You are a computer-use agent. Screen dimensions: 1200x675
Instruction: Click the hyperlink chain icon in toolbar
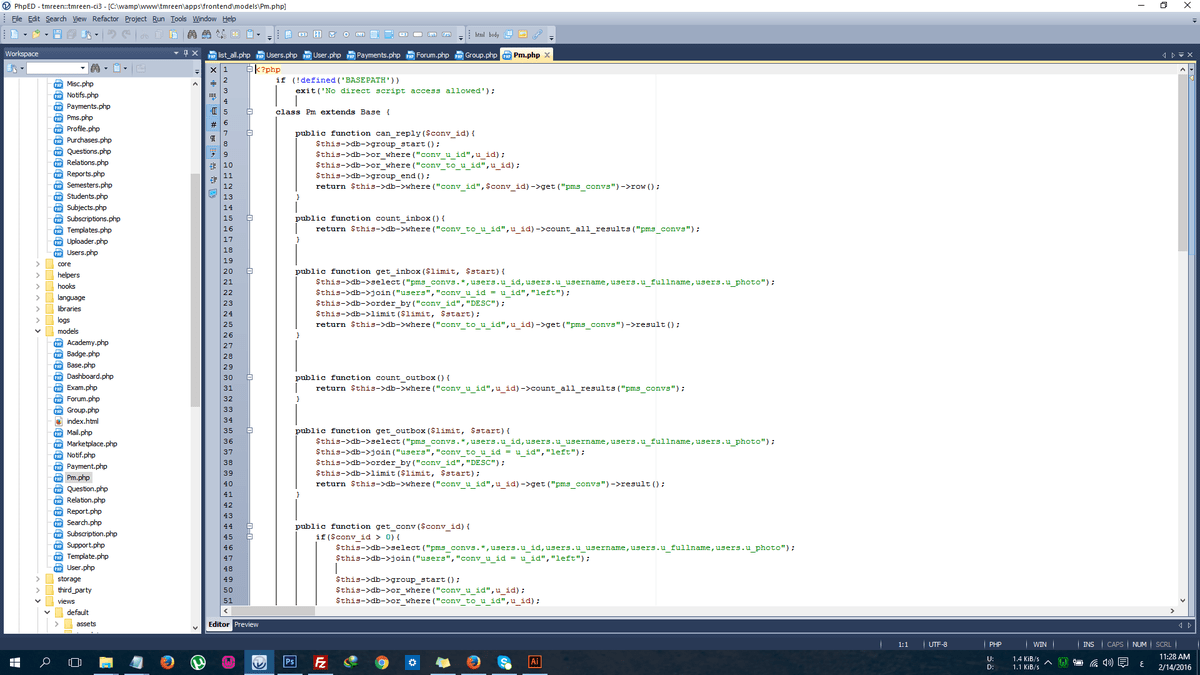point(539,36)
